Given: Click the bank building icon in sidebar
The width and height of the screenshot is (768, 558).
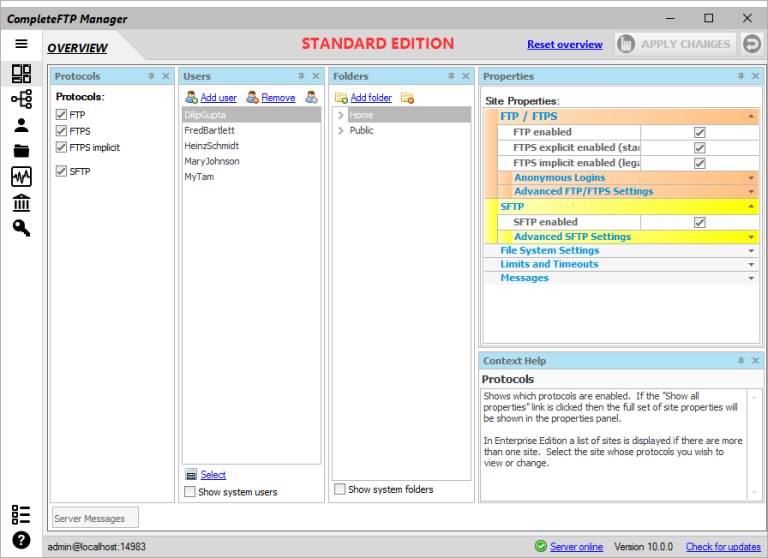Looking at the screenshot, I should click(21, 203).
